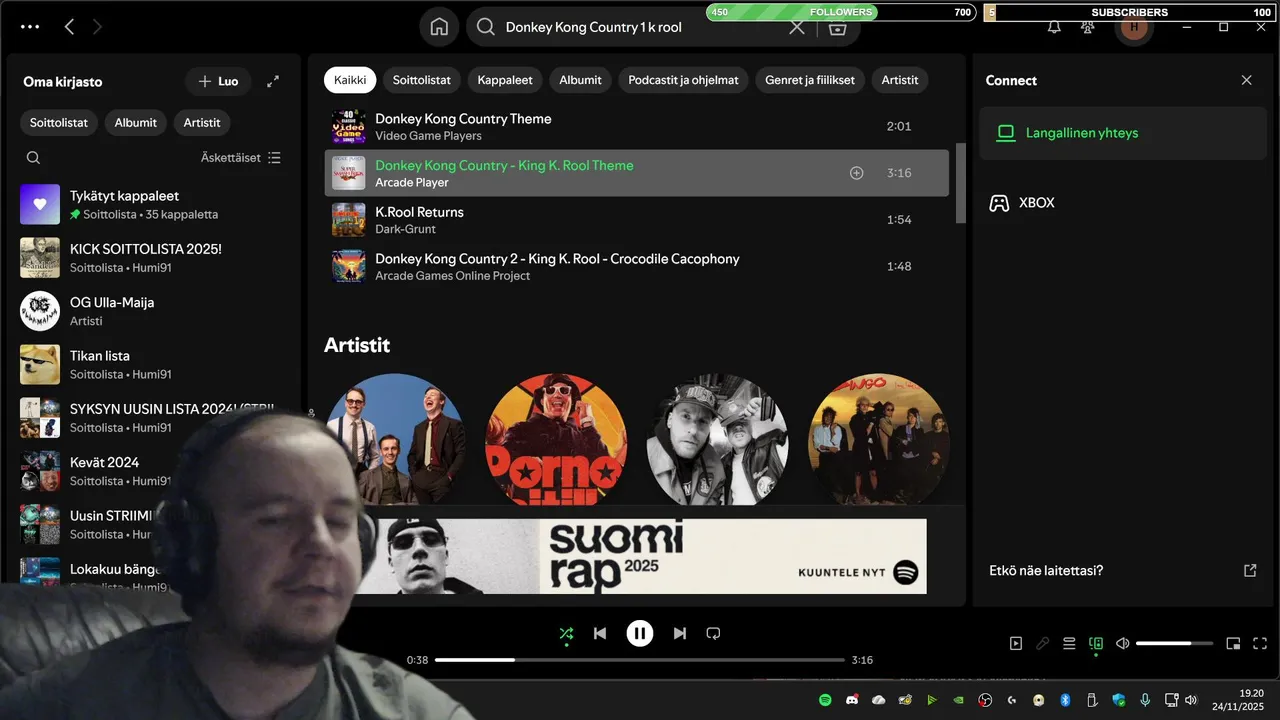Toggle repeat mode
Image resolution: width=1280 pixels, height=720 pixels.
(x=713, y=633)
